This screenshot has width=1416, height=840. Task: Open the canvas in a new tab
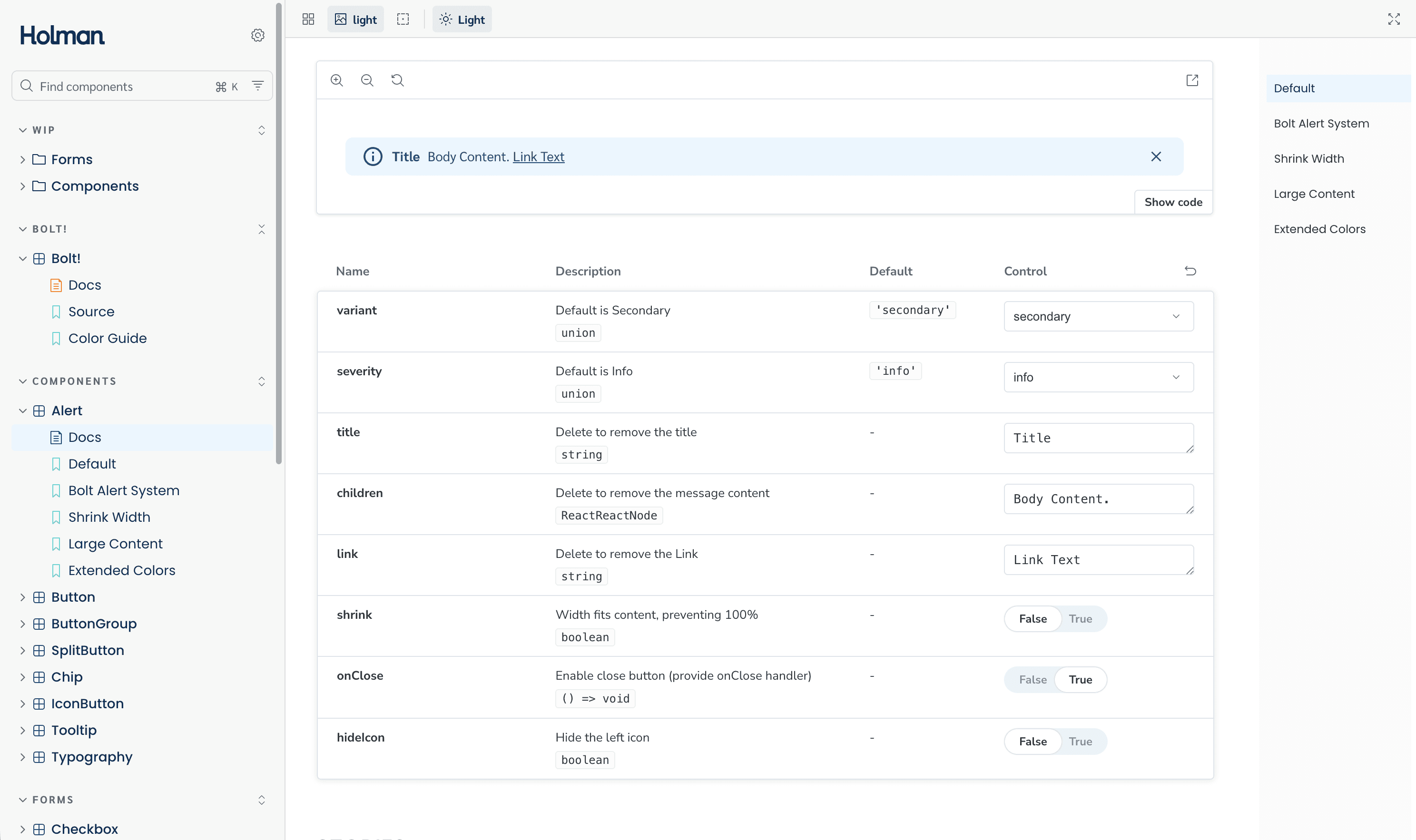(1192, 80)
